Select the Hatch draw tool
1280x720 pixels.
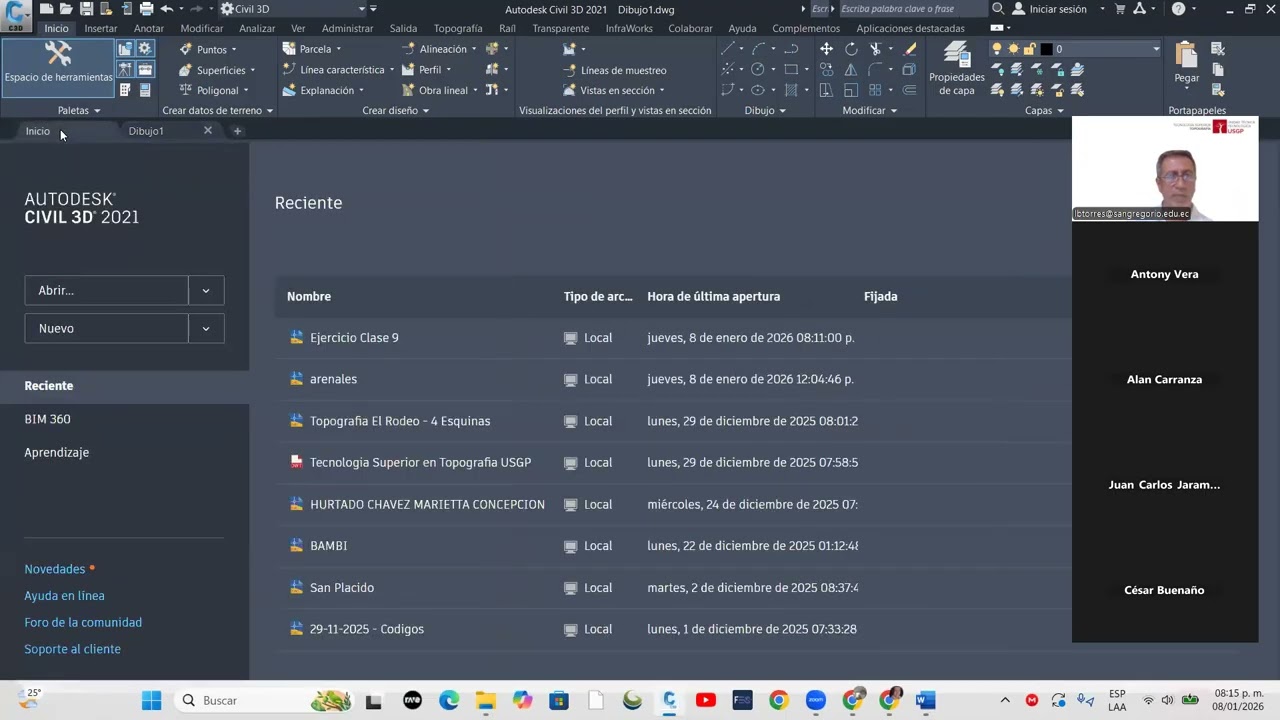791,90
